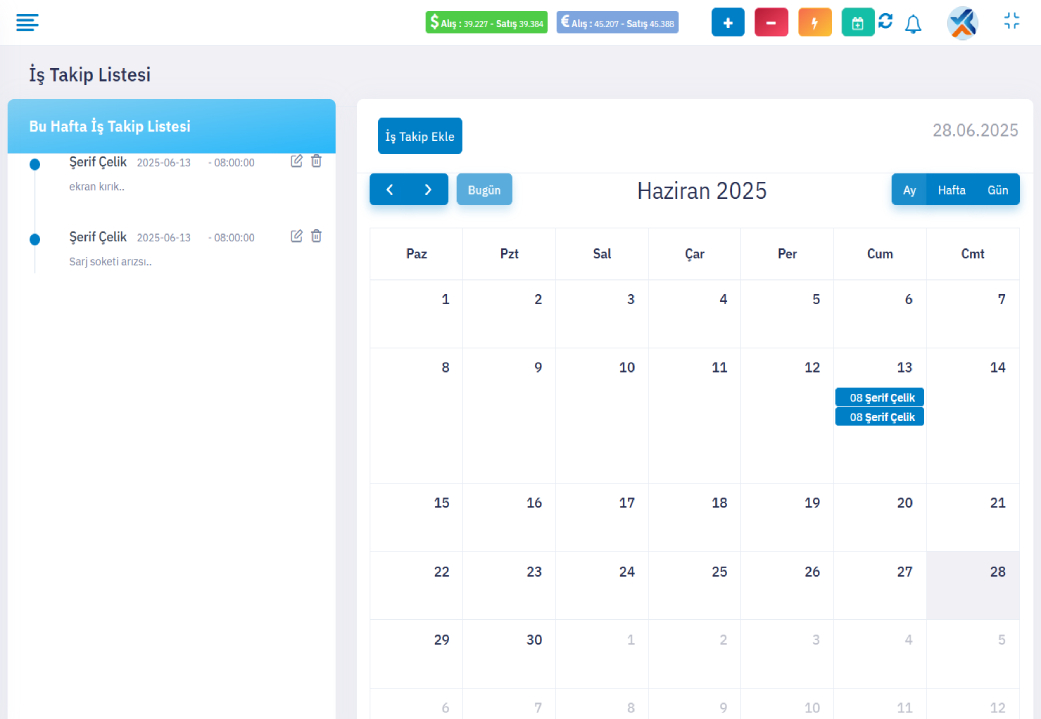This screenshot has height=719, width=1041.
Task: Switch calendar to Hafta view
Action: tap(951, 189)
